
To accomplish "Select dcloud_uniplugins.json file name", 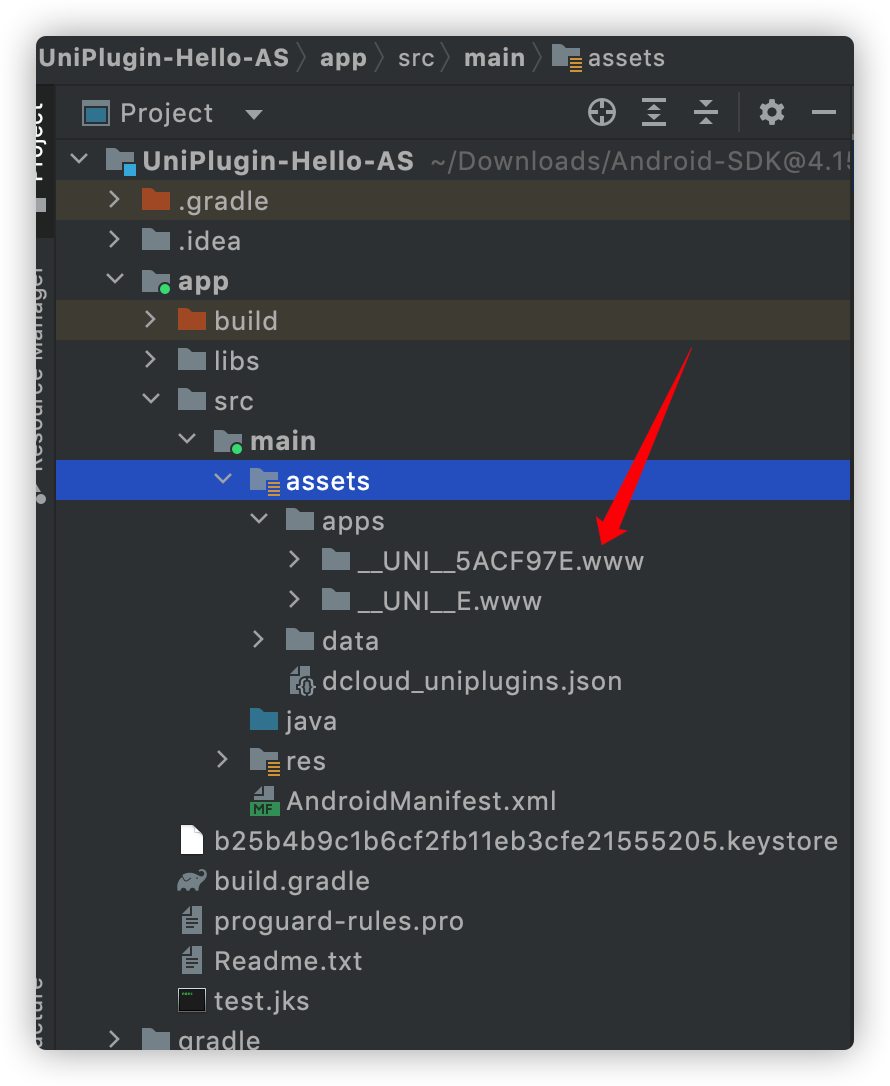I will 472,681.
